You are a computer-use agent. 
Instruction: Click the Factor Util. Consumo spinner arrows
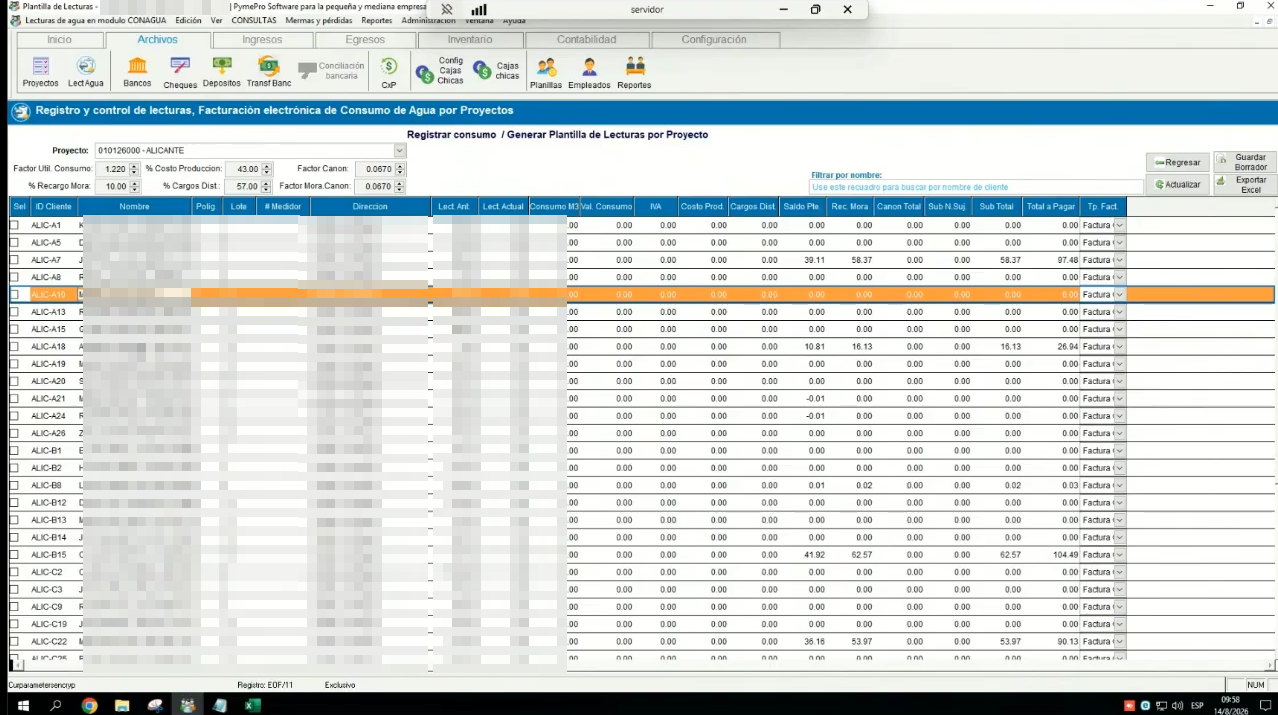coord(134,170)
